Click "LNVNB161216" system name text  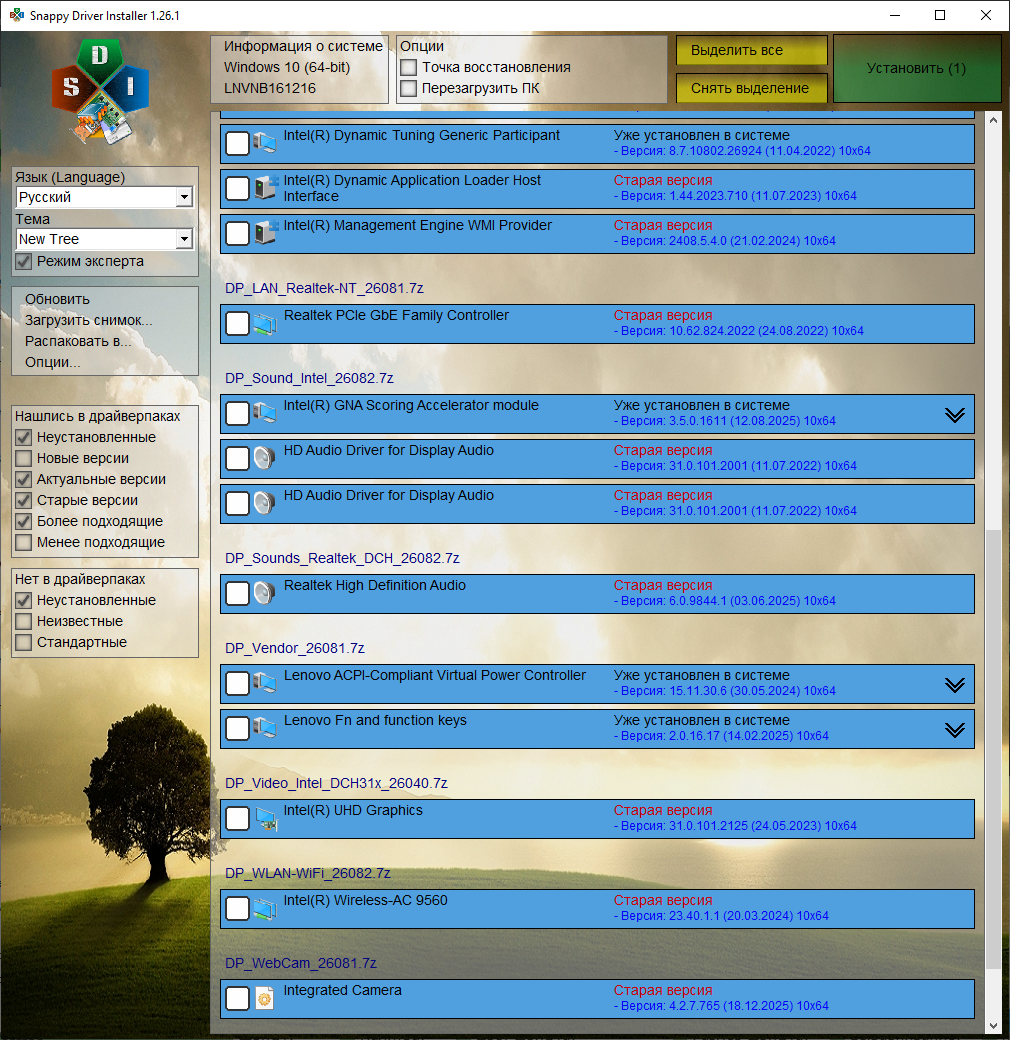point(270,88)
